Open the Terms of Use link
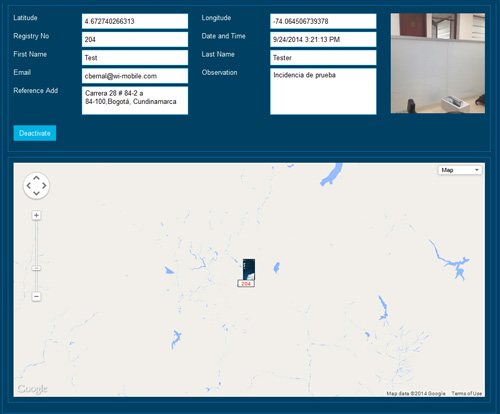Viewport: 500px width, 414px height. pos(467,393)
